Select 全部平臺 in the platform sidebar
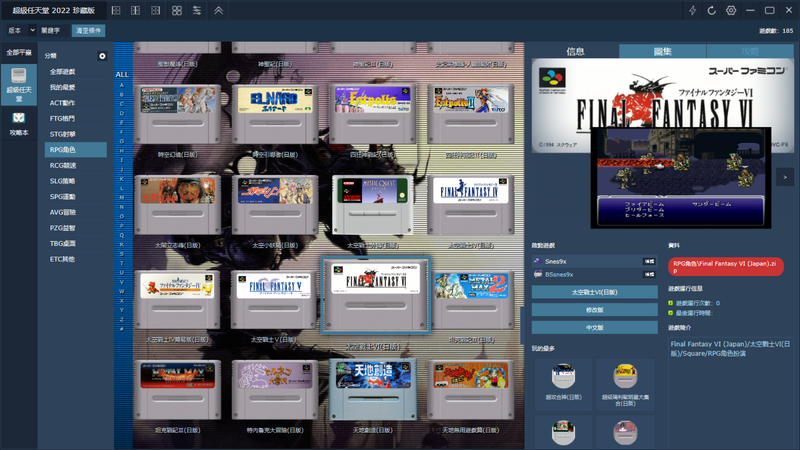Screen dimensions: 800x450 pyautogui.click(x=19, y=53)
